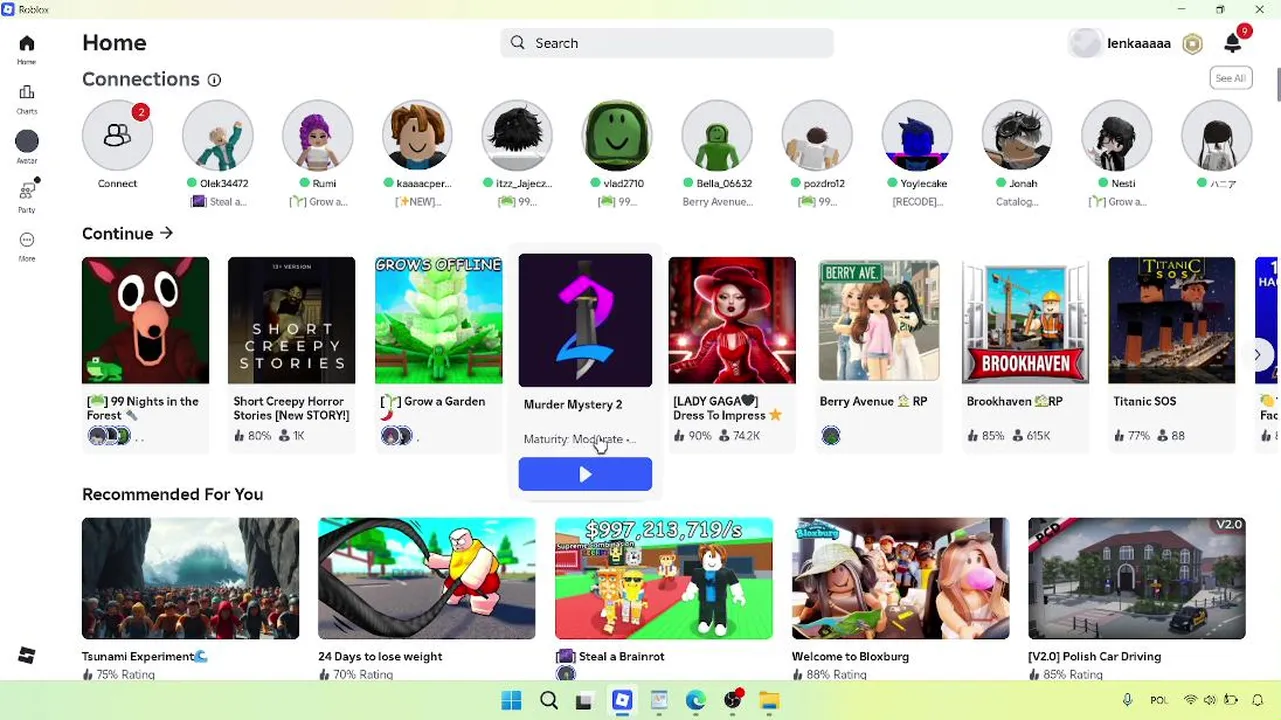Click the POL language indicator
The height and width of the screenshot is (720, 1281).
pyautogui.click(x=1159, y=701)
